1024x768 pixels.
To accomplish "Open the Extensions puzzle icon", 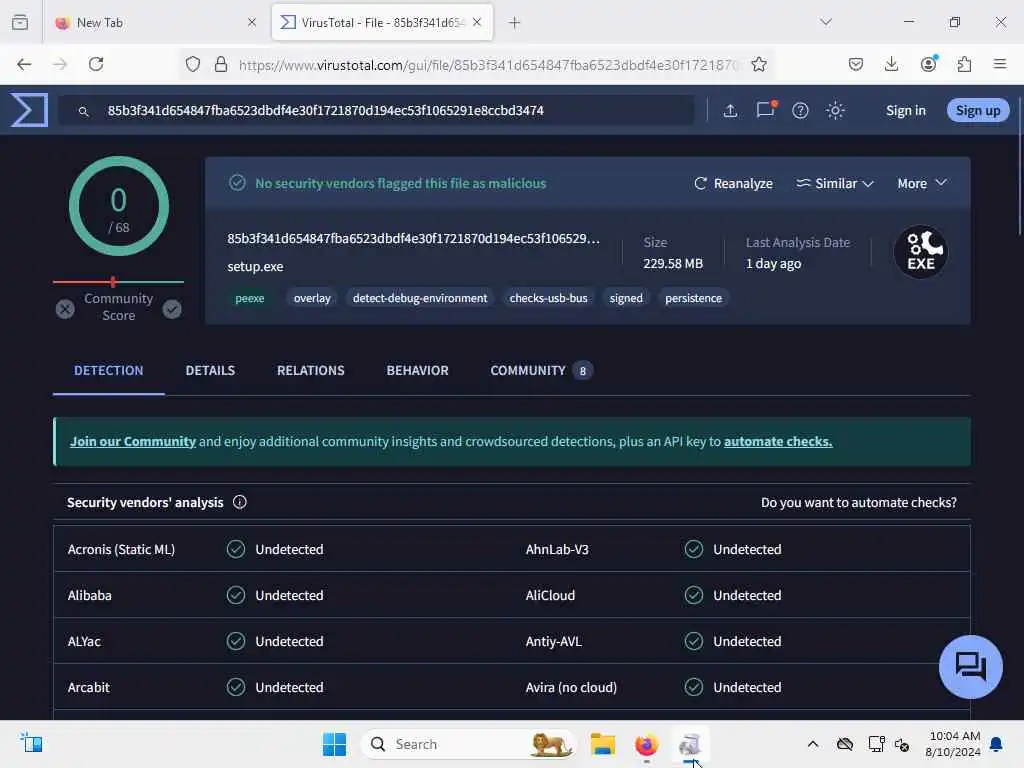I will [x=964, y=64].
